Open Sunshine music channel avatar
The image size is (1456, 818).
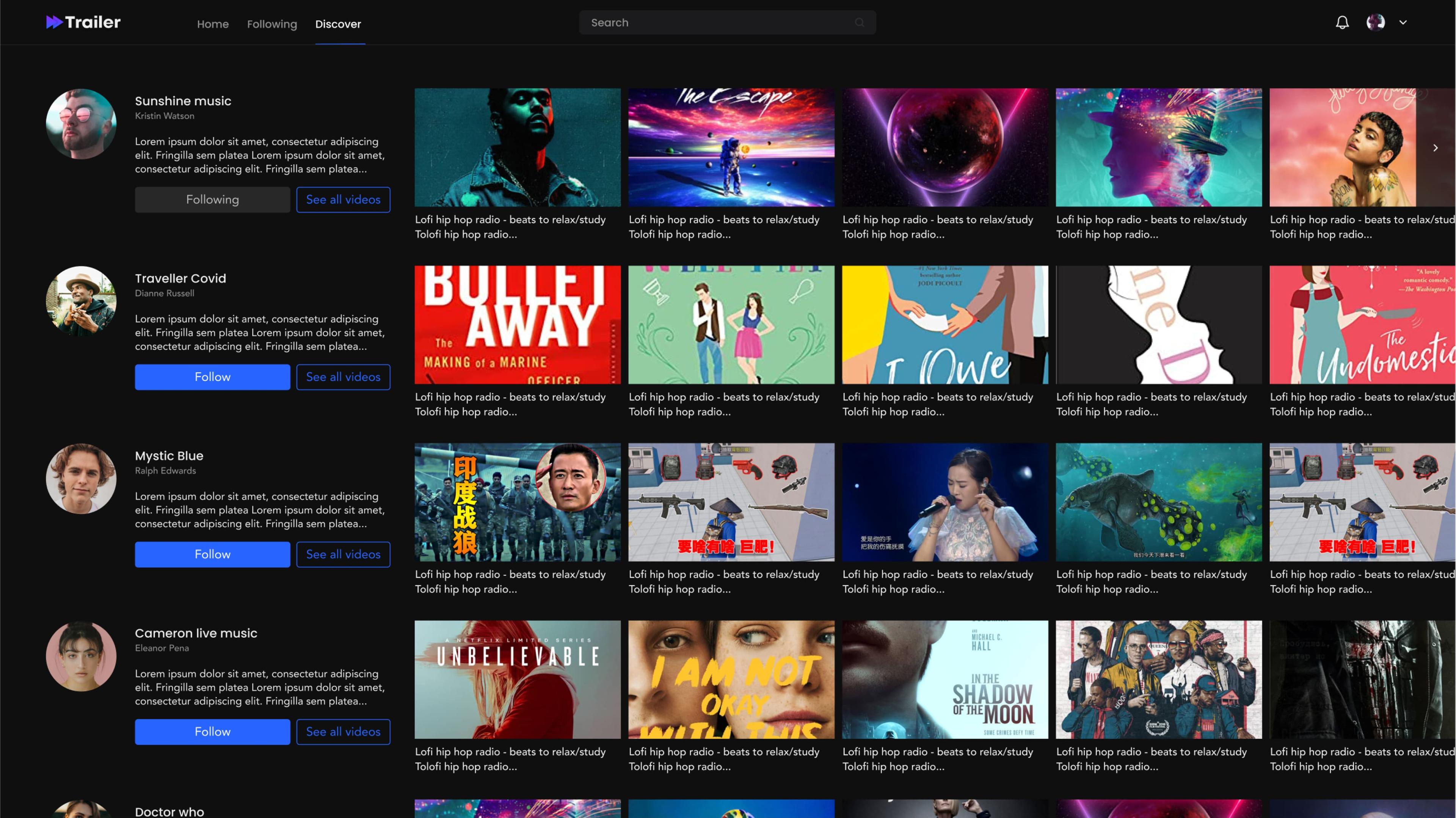click(x=81, y=124)
